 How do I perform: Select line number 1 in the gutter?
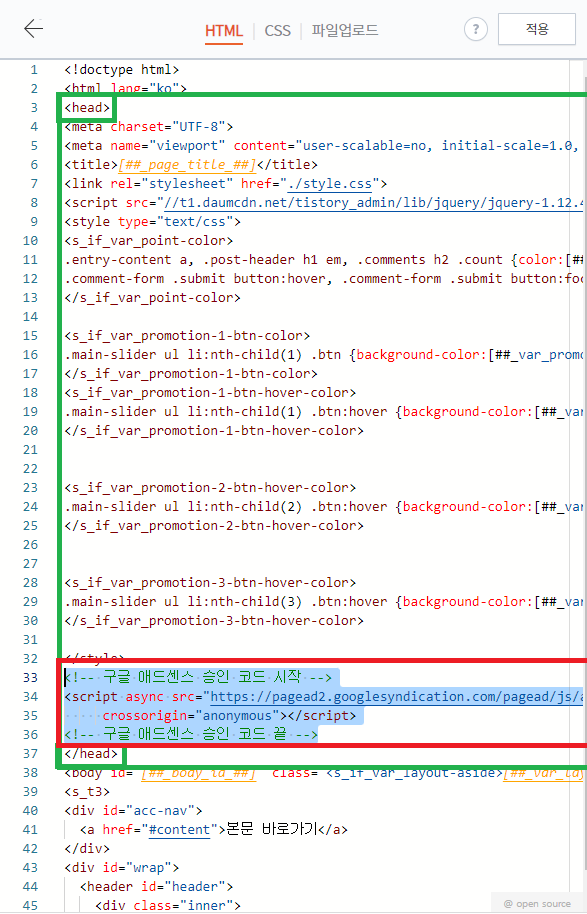[x=34, y=70]
